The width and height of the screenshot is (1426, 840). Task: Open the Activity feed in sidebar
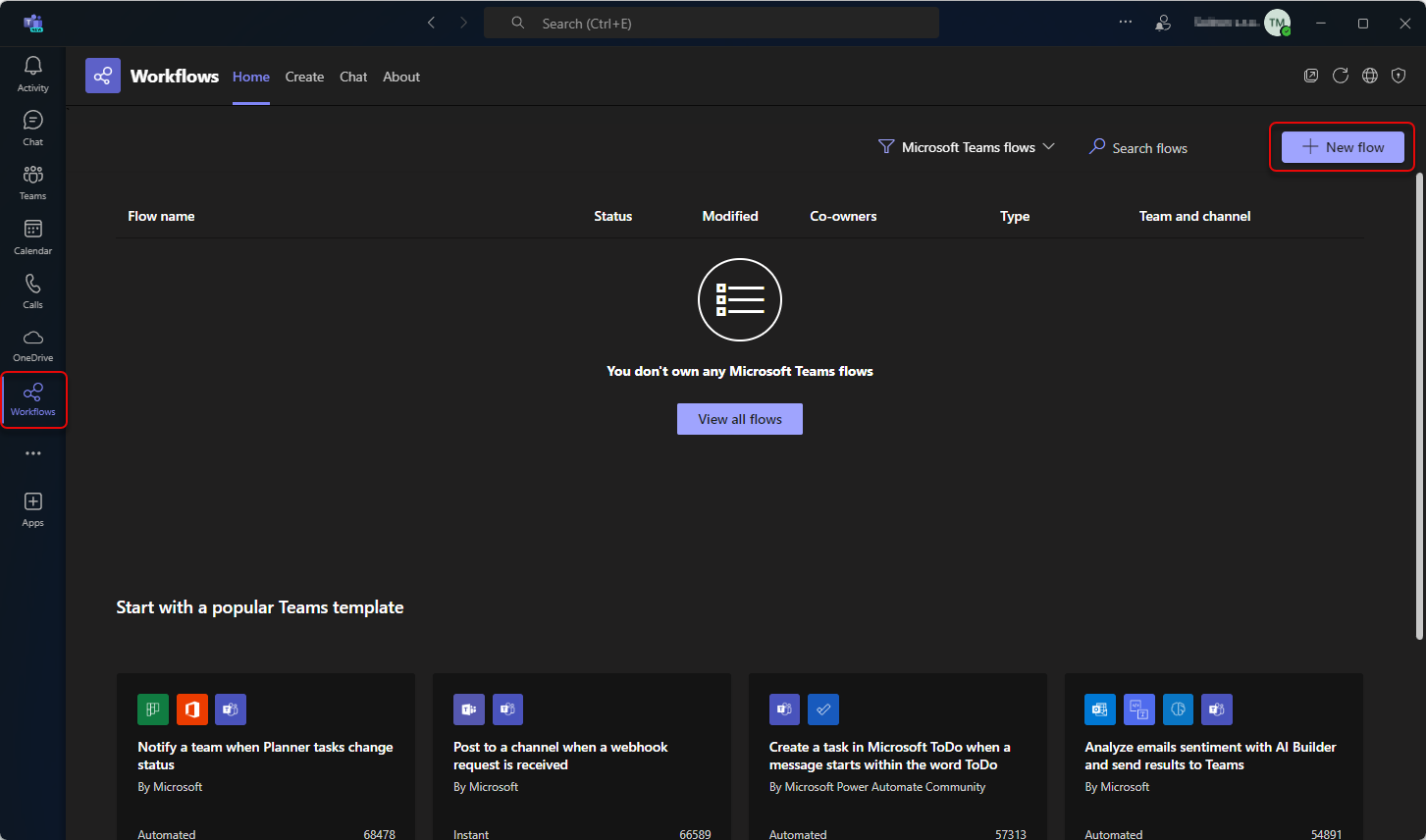click(32, 75)
